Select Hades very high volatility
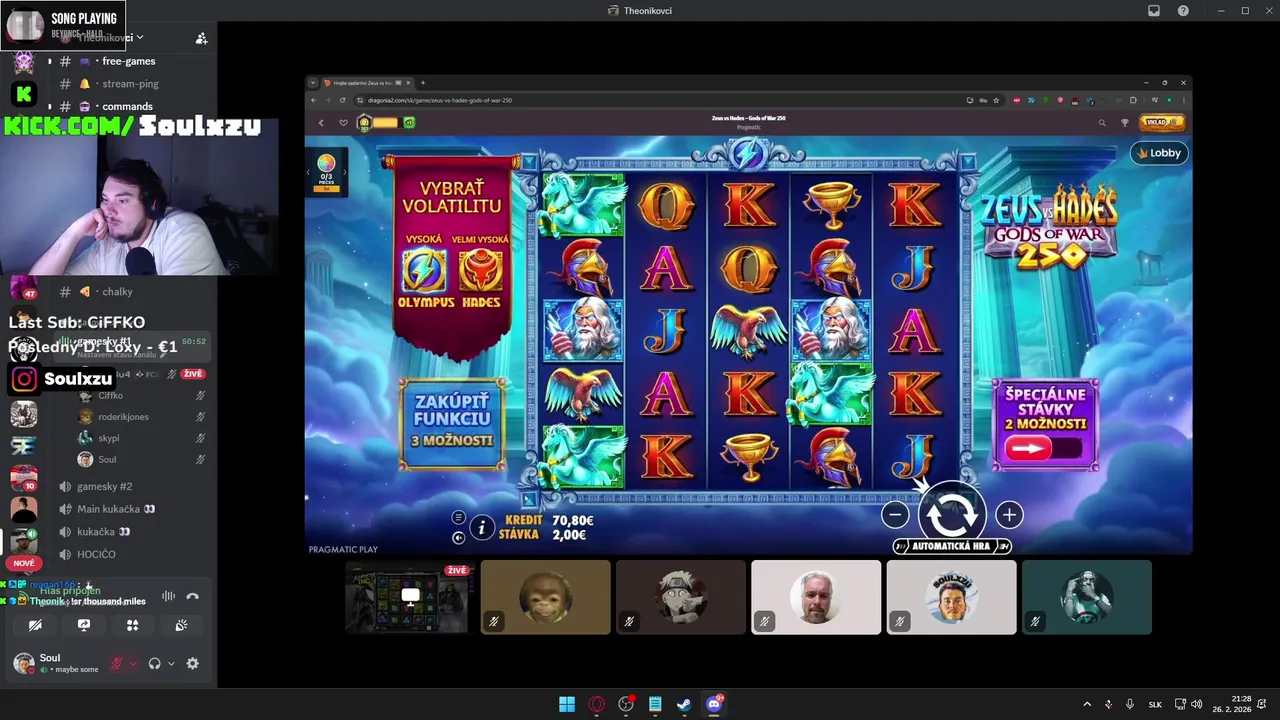The width and height of the screenshot is (1280, 720). 481,272
